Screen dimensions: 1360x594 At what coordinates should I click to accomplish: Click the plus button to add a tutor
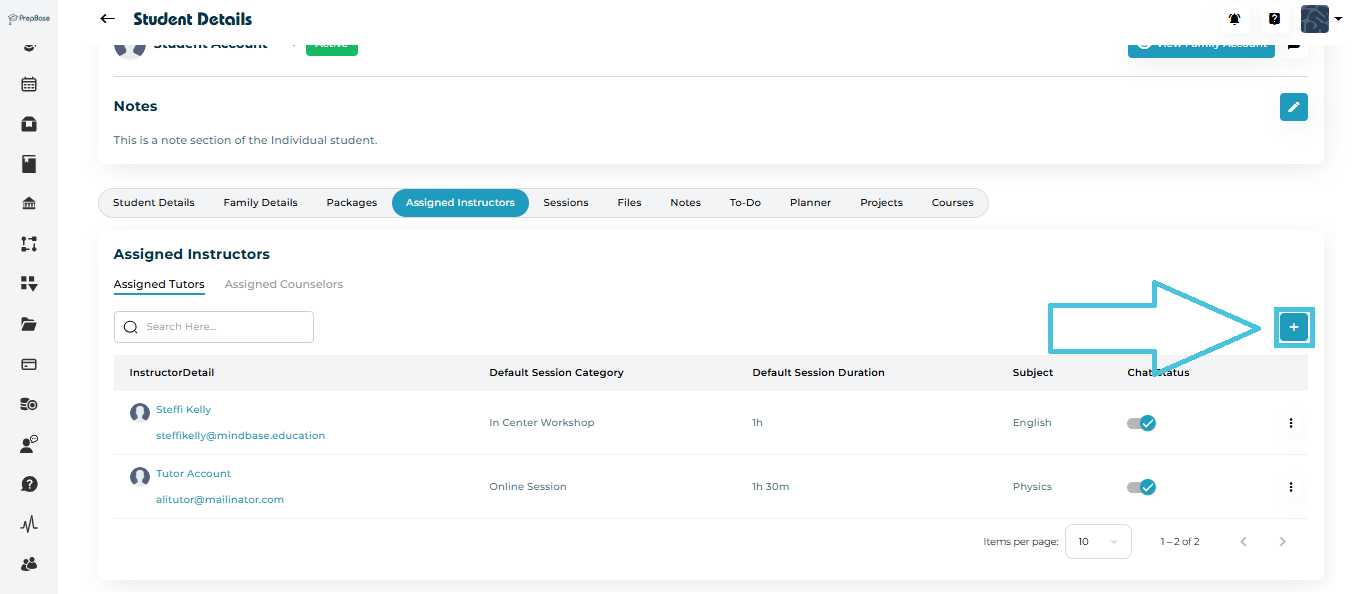coord(1293,327)
